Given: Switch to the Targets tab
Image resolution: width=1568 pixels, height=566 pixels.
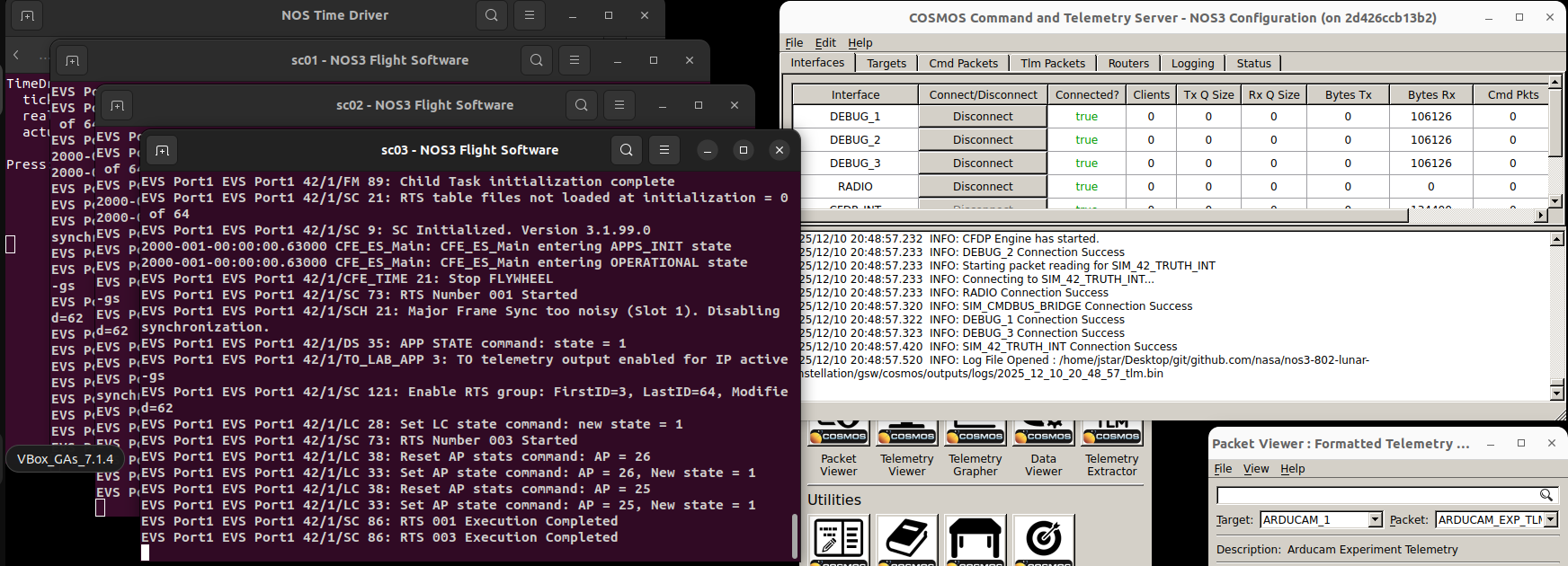Looking at the screenshot, I should point(886,63).
